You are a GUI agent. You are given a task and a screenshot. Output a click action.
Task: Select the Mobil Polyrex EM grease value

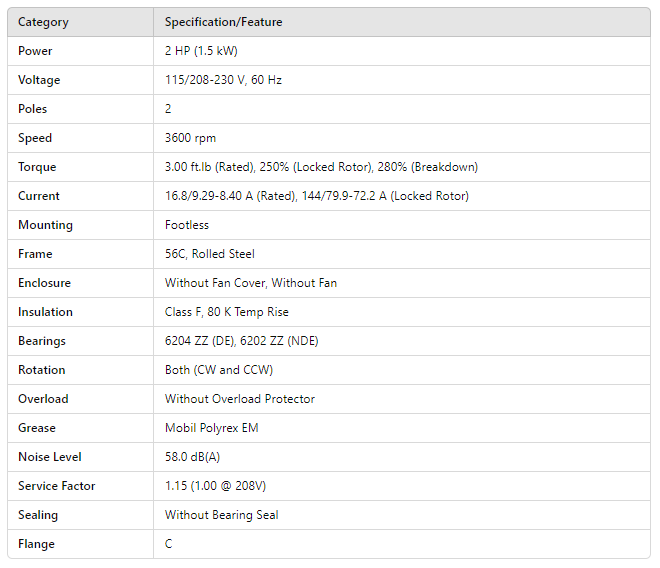click(211, 428)
